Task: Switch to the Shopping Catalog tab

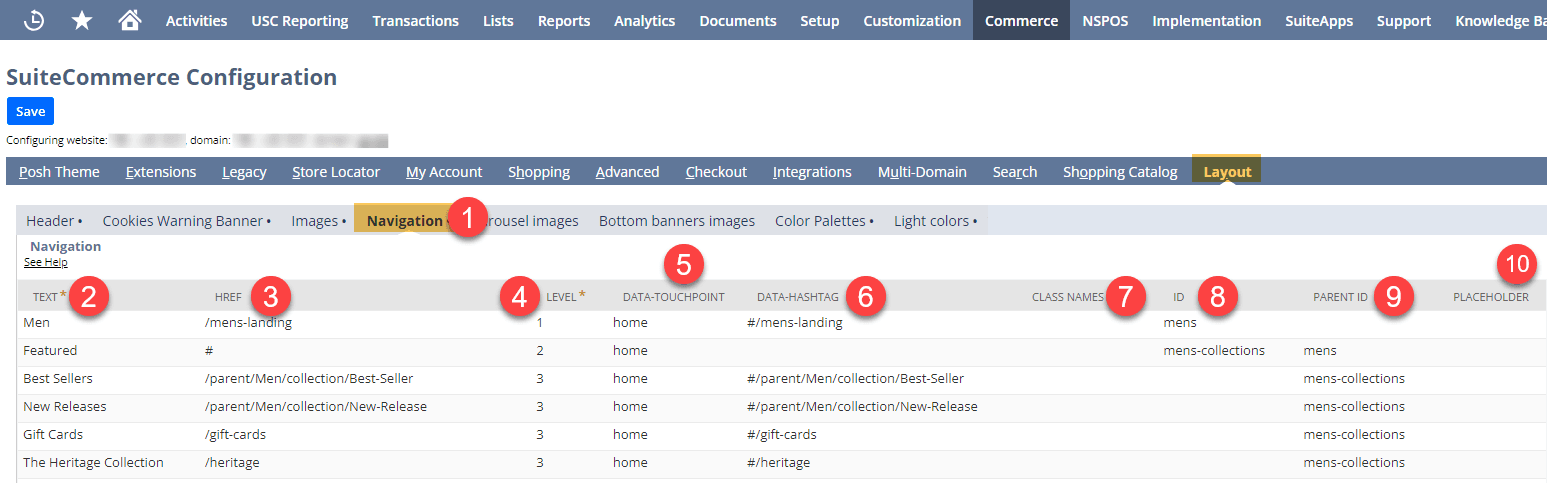Action: (x=1120, y=172)
